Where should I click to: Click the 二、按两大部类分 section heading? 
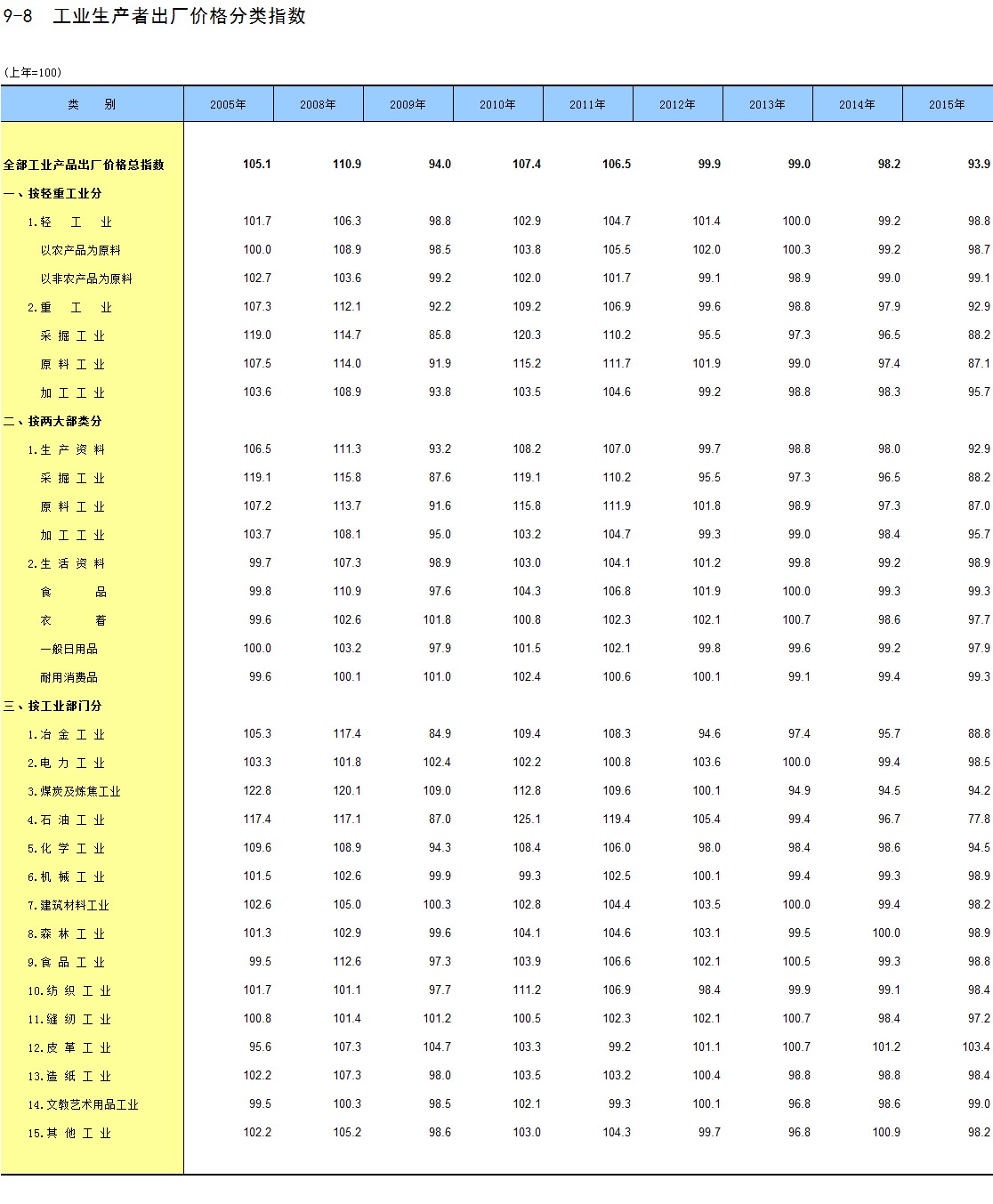click(x=52, y=421)
